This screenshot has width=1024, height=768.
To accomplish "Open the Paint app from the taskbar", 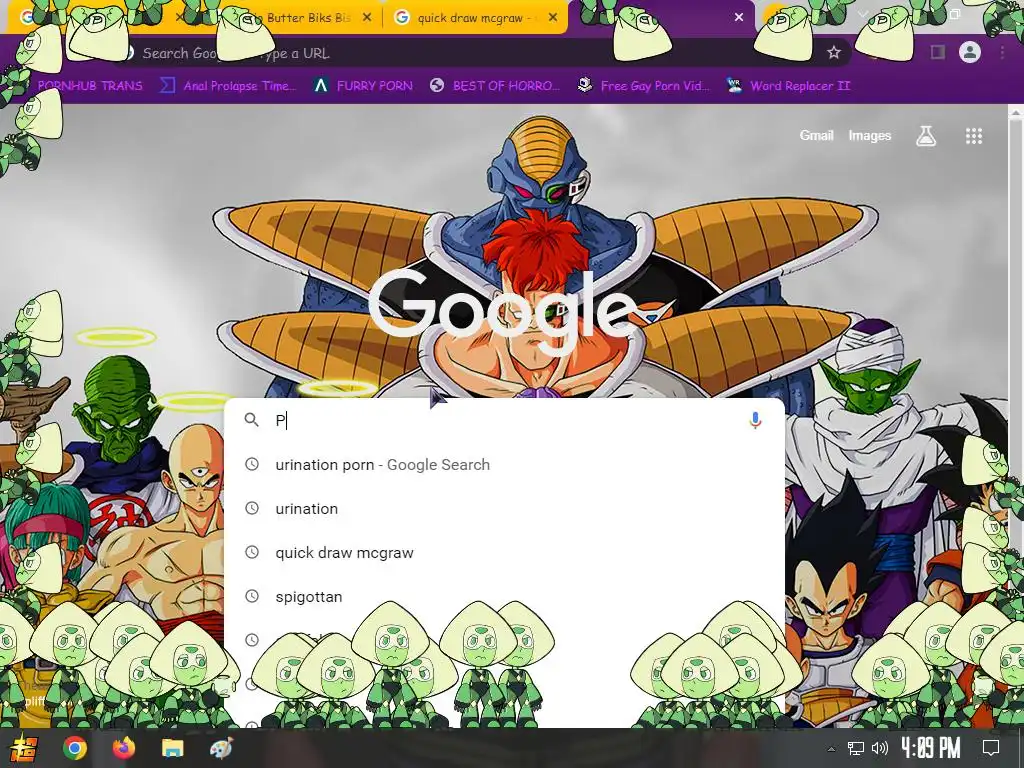I will click(x=221, y=748).
